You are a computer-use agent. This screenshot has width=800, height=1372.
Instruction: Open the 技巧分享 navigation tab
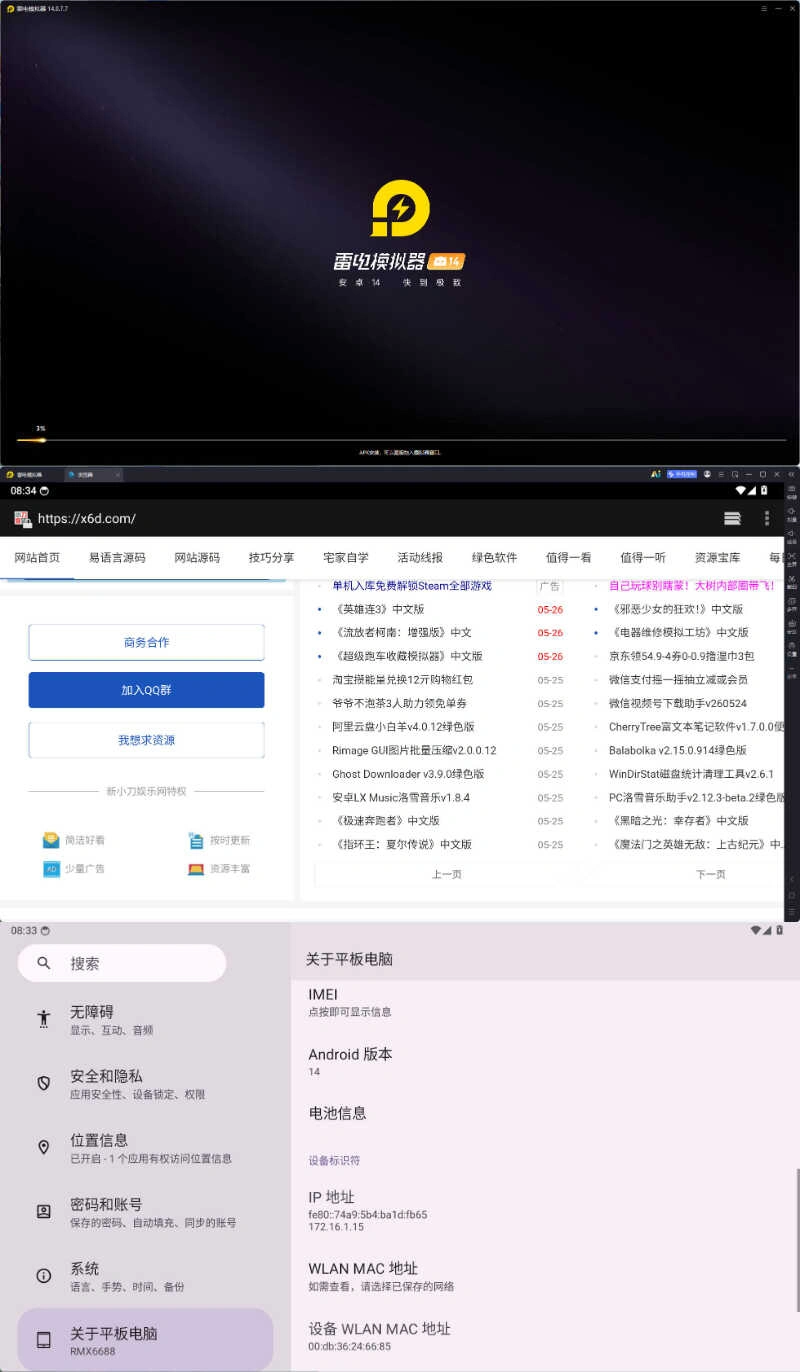271,558
